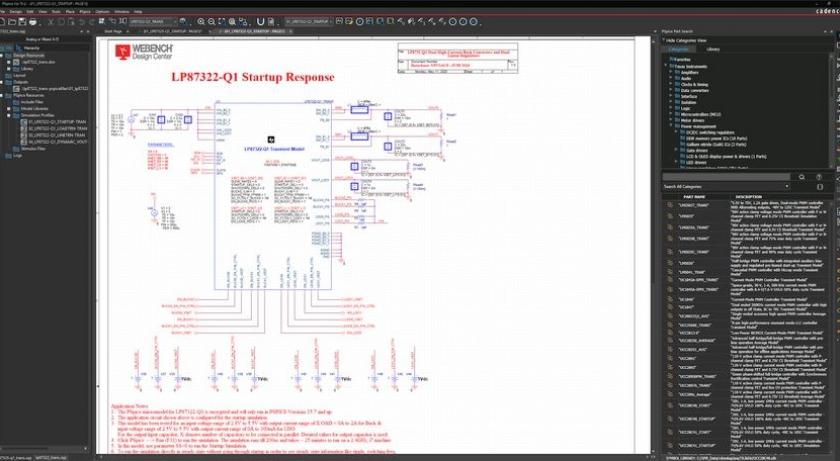Select the Library folder in project tree
Image resolution: width=840 pixels, height=461 pixels.
(26, 69)
